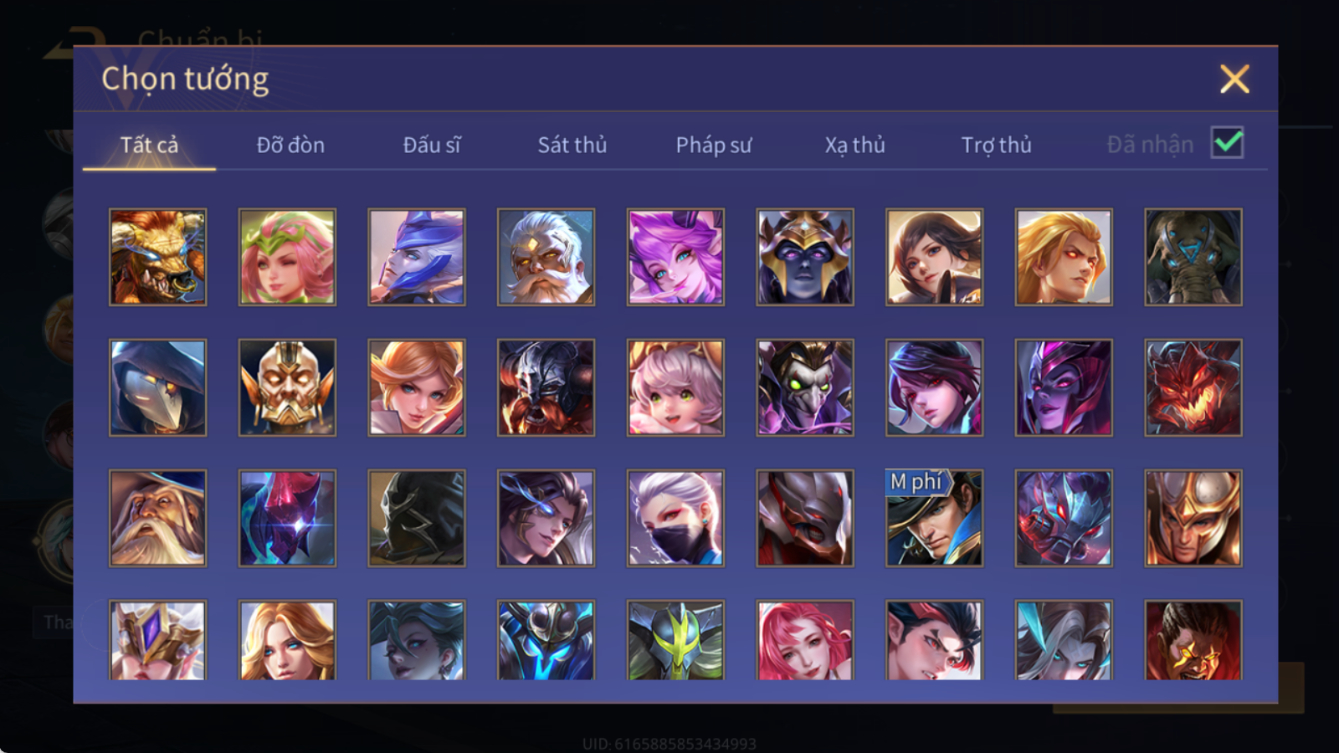
Task: Choose the white-bearded elder hero with glowing eyes
Action: (x=546, y=257)
